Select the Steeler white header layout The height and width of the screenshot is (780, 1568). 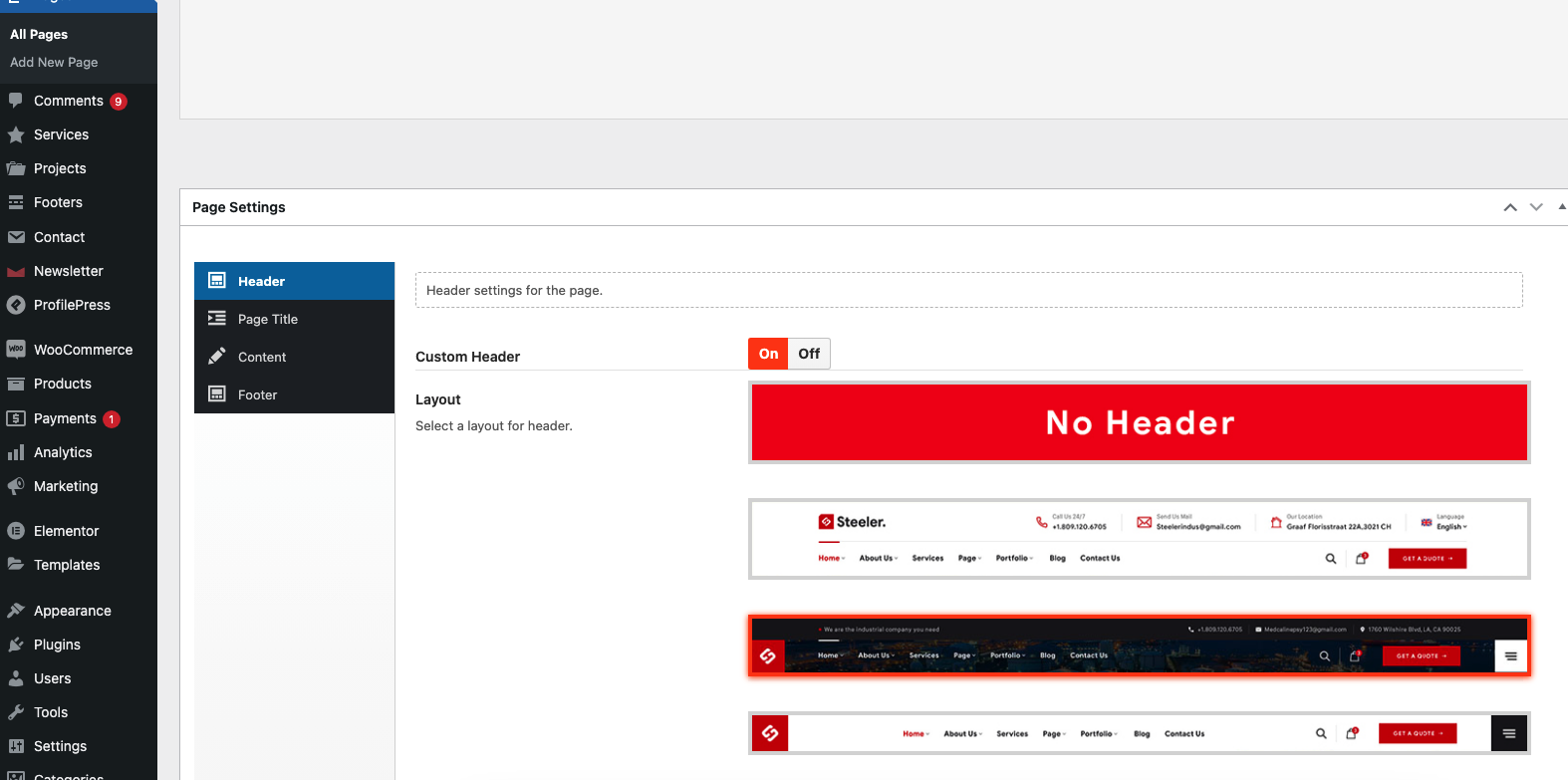pyautogui.click(x=1139, y=539)
